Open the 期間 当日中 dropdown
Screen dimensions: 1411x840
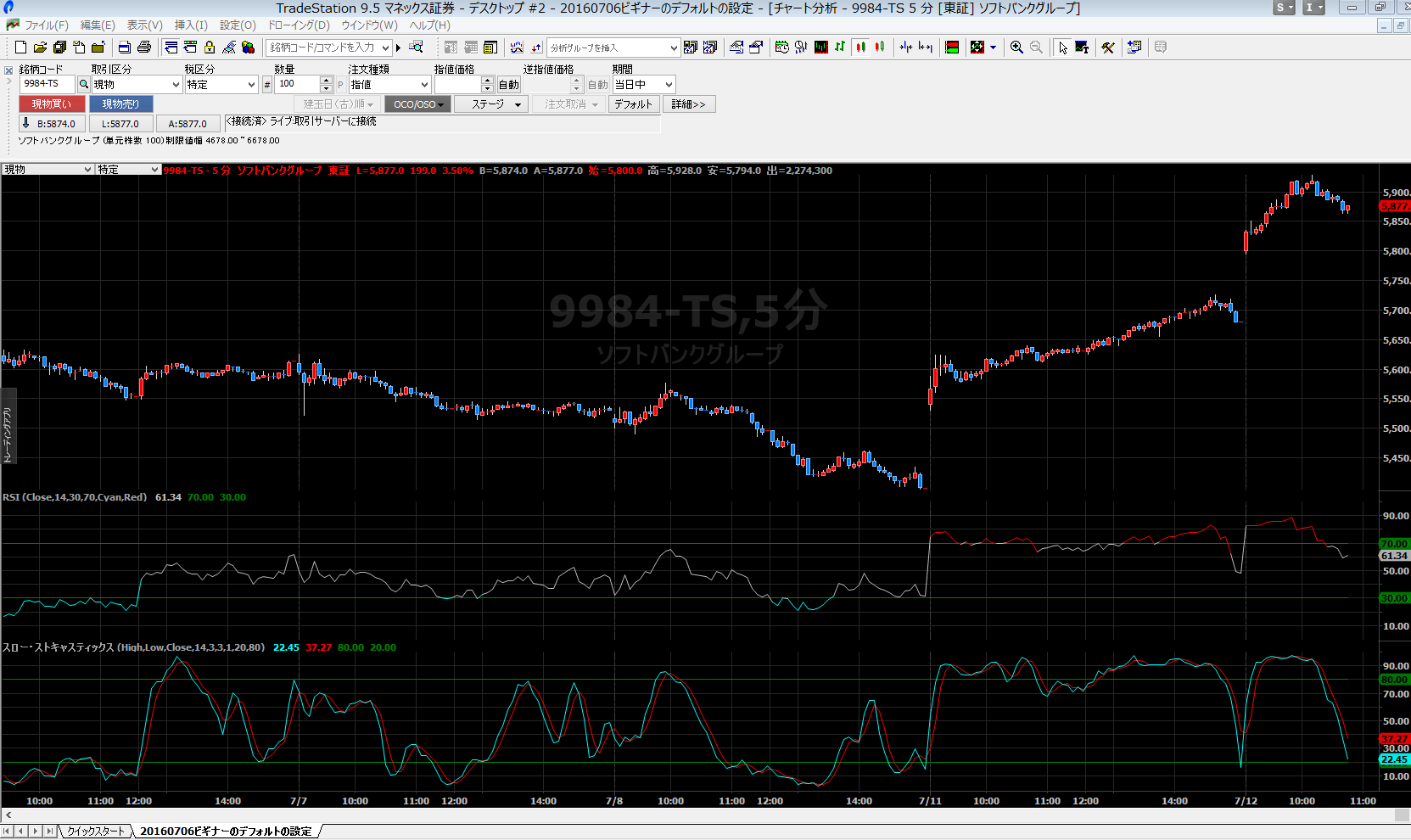(x=669, y=84)
